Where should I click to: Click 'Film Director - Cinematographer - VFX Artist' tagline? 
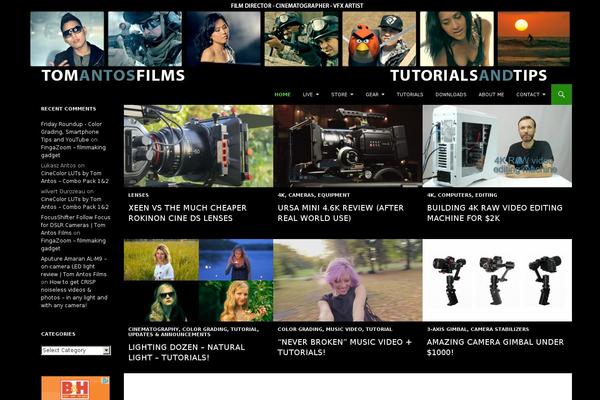click(297, 5)
